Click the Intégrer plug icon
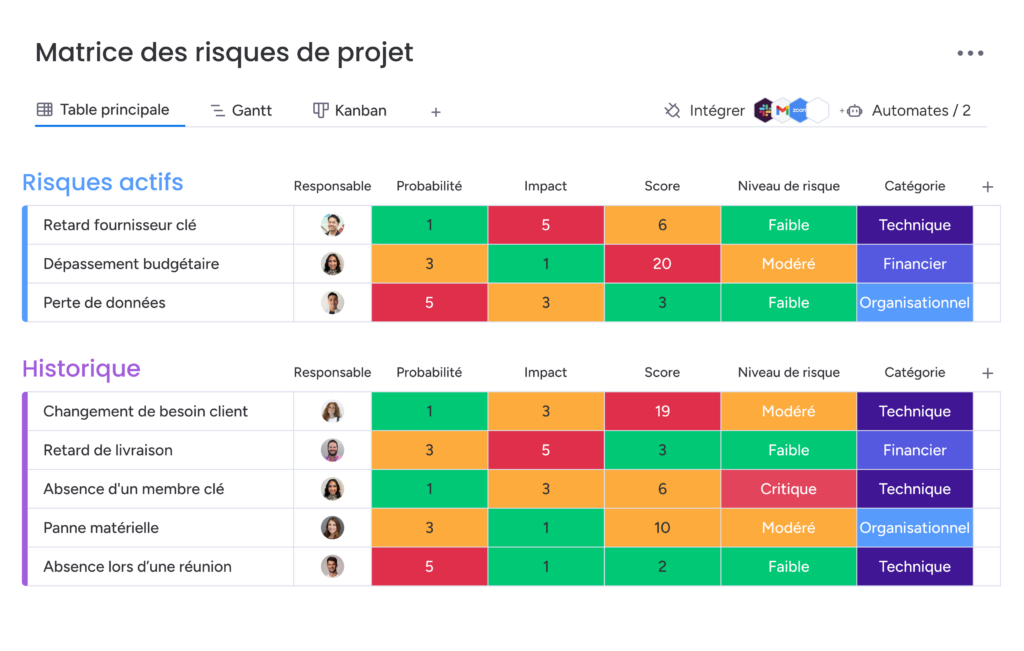 point(672,110)
